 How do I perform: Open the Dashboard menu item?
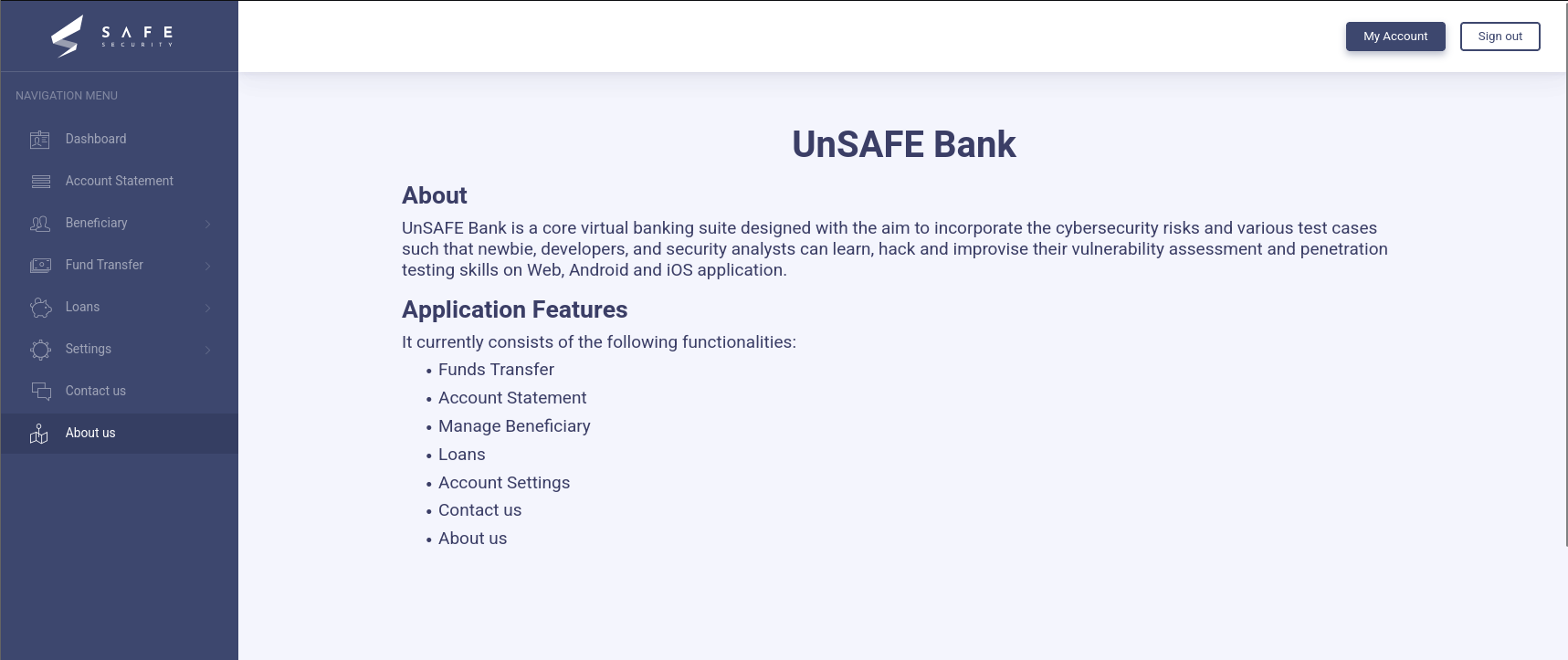tap(96, 139)
